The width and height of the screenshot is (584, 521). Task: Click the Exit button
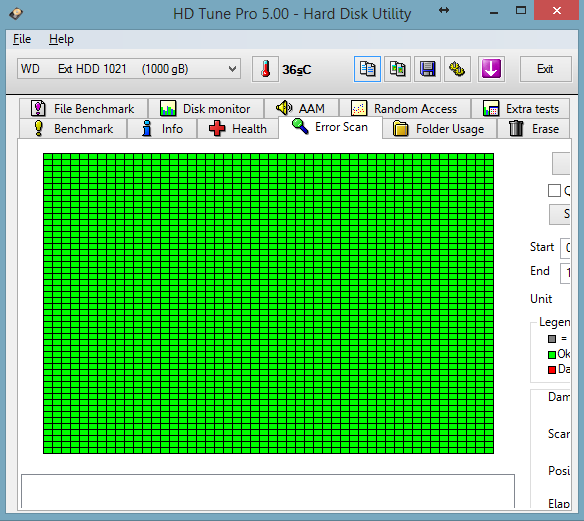pyautogui.click(x=545, y=69)
